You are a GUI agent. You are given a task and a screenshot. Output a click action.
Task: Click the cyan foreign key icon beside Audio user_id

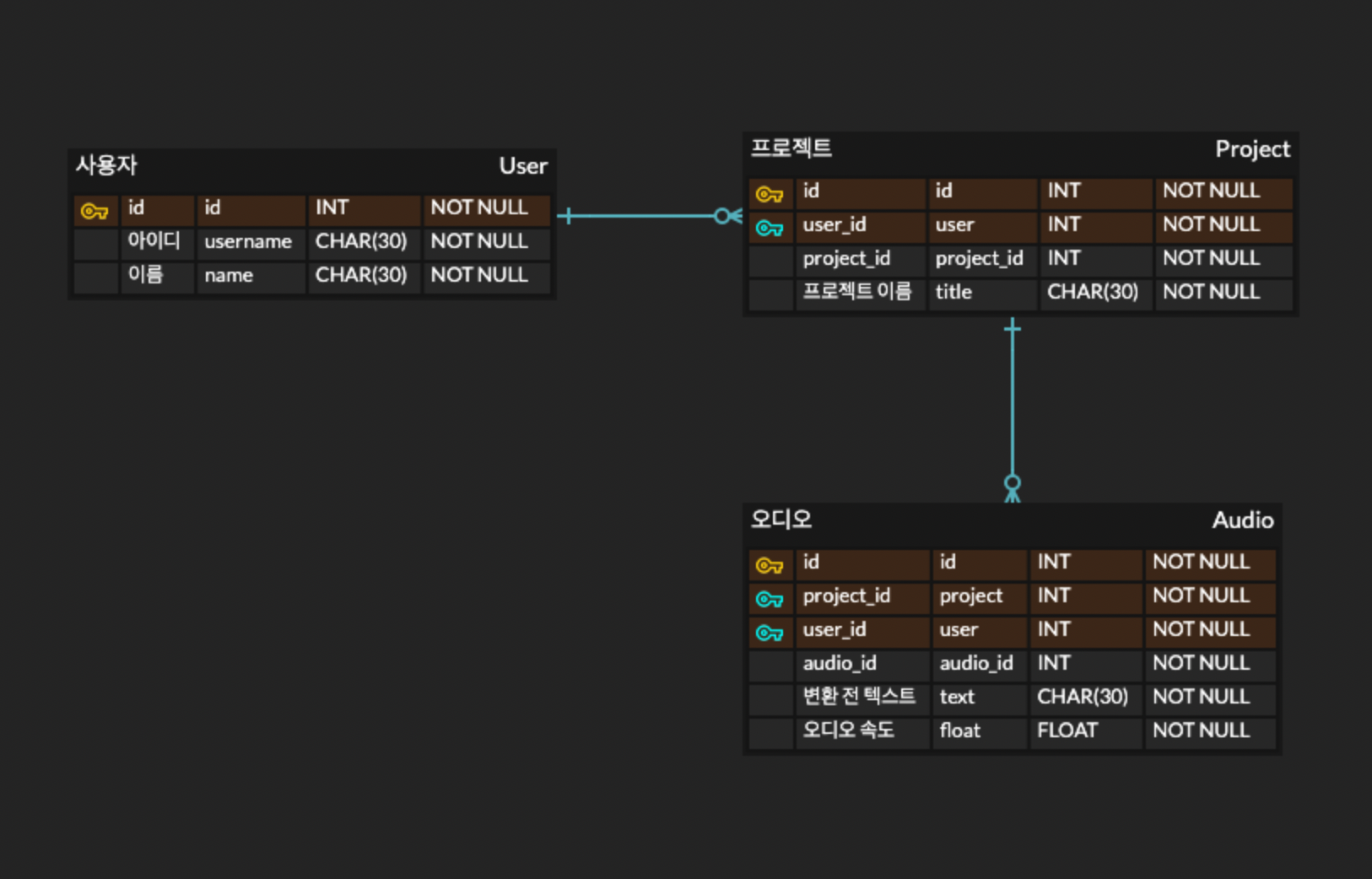(x=770, y=633)
